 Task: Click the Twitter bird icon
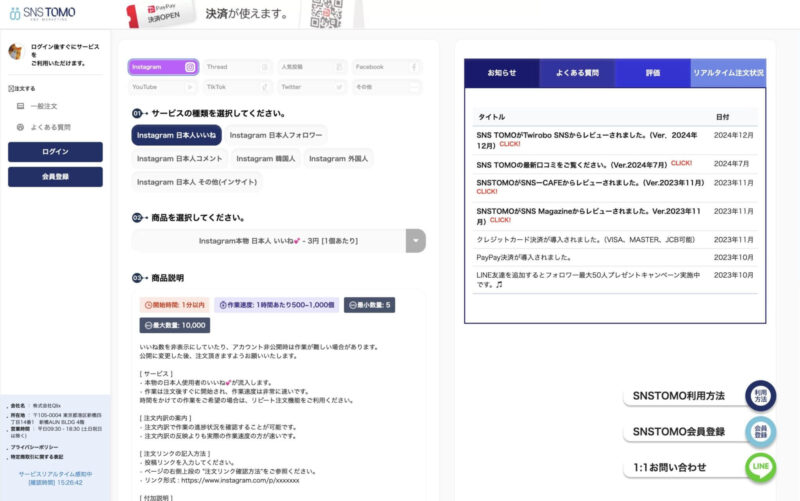(x=339, y=87)
